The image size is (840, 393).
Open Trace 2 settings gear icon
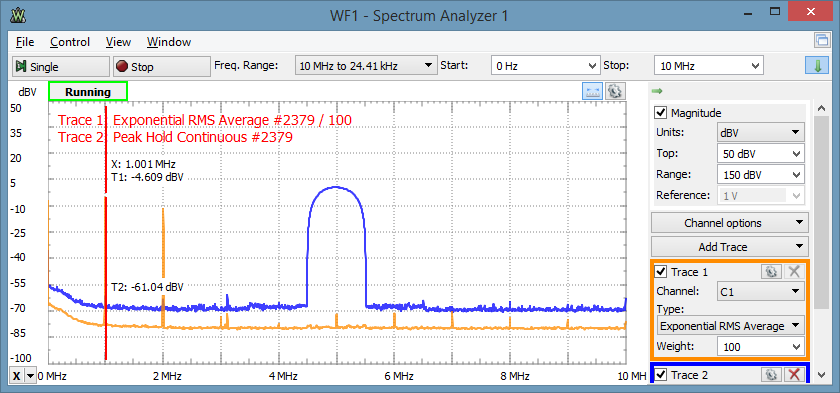770,375
